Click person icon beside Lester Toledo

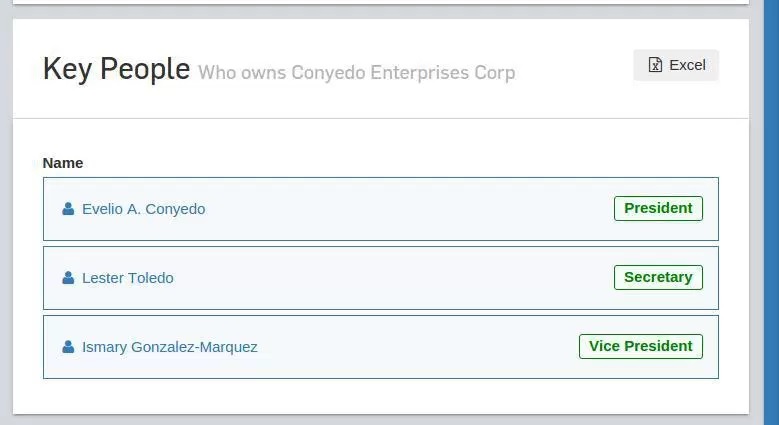[x=68, y=278]
